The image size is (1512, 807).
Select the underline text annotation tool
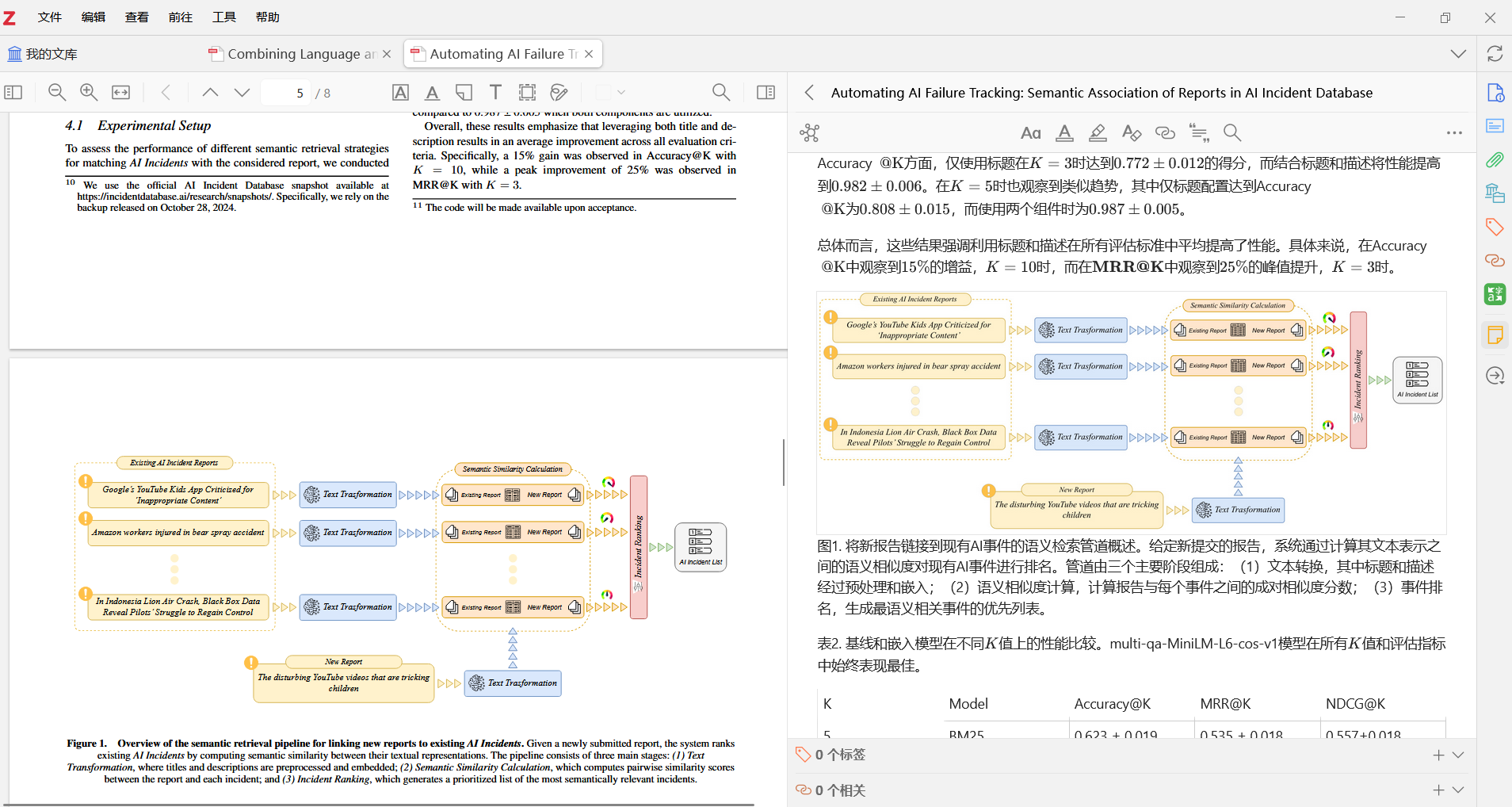[x=432, y=93]
